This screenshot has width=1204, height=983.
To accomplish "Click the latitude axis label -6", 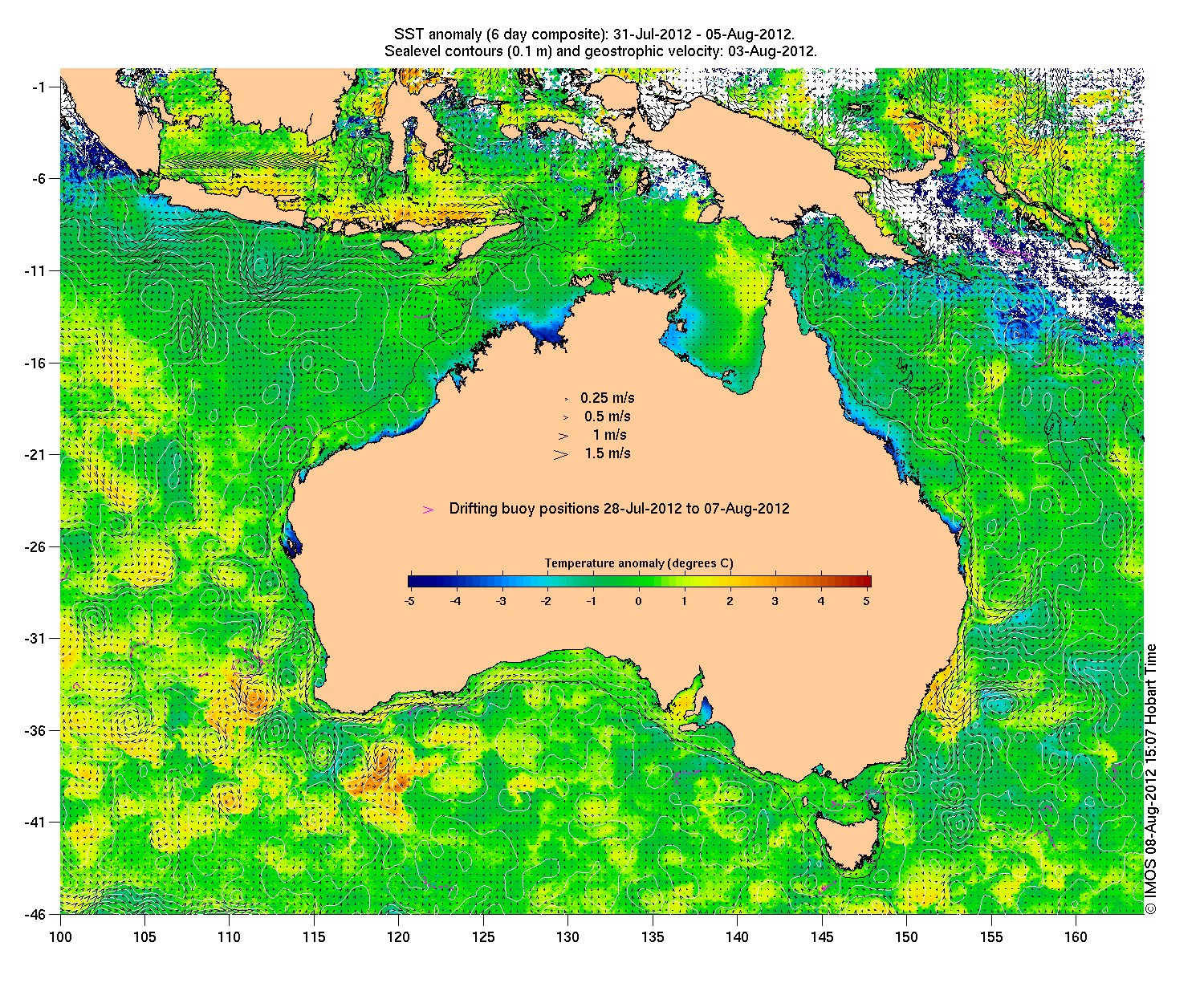I will pyautogui.click(x=40, y=179).
